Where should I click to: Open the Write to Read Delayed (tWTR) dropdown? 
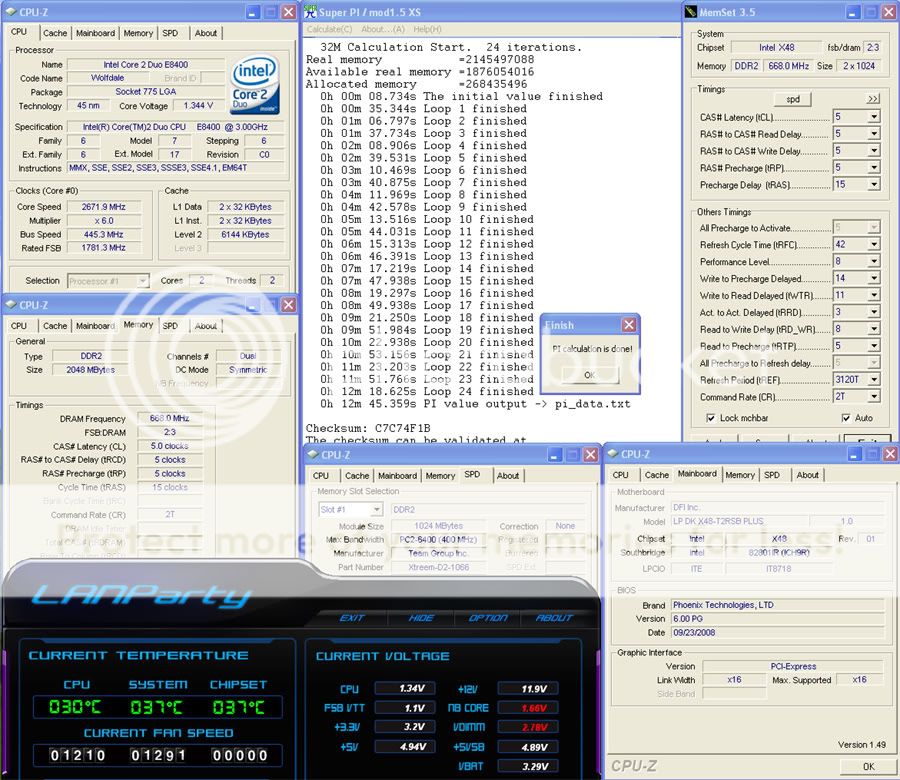874,296
